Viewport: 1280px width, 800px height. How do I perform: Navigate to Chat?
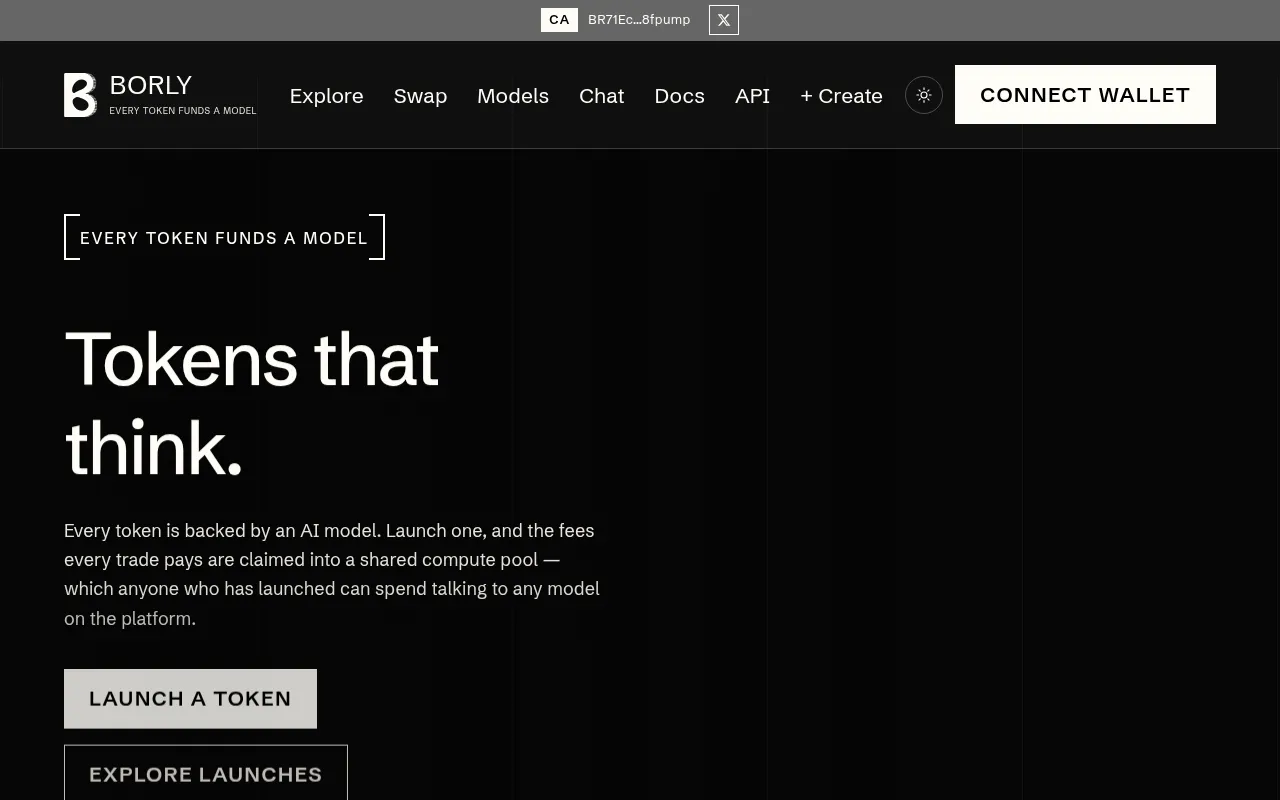pos(602,96)
